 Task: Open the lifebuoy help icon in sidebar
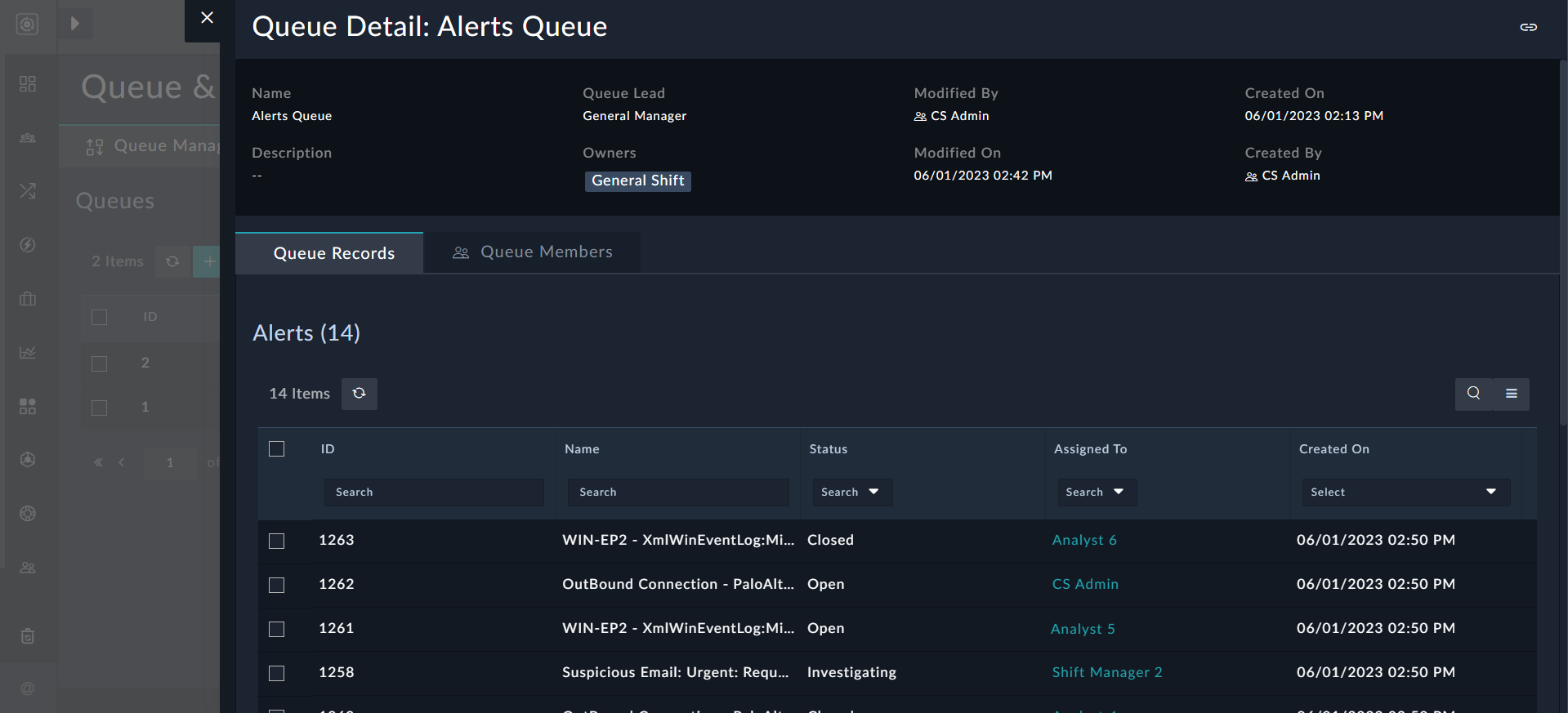point(28,514)
